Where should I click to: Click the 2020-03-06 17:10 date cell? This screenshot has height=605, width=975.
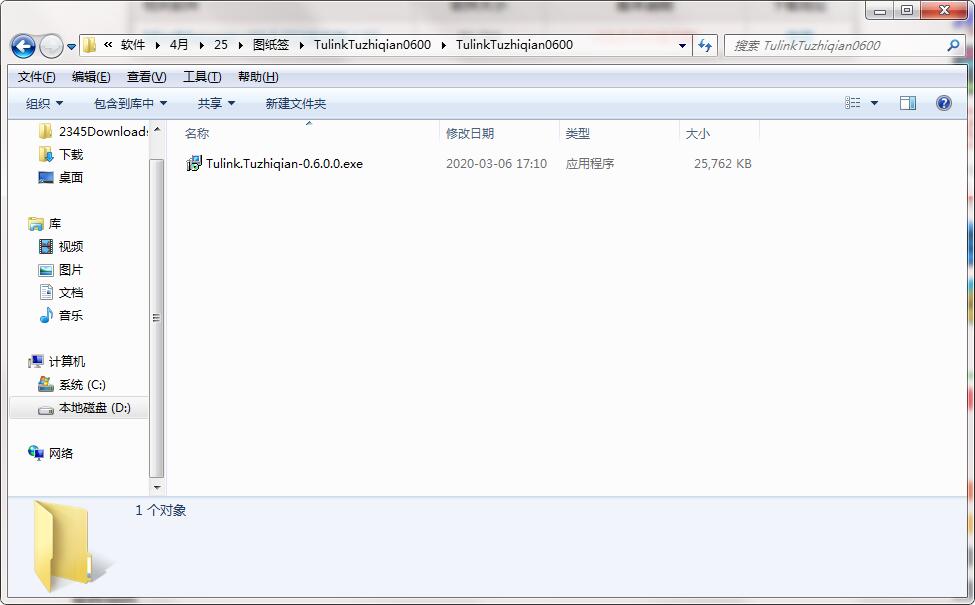click(496, 164)
